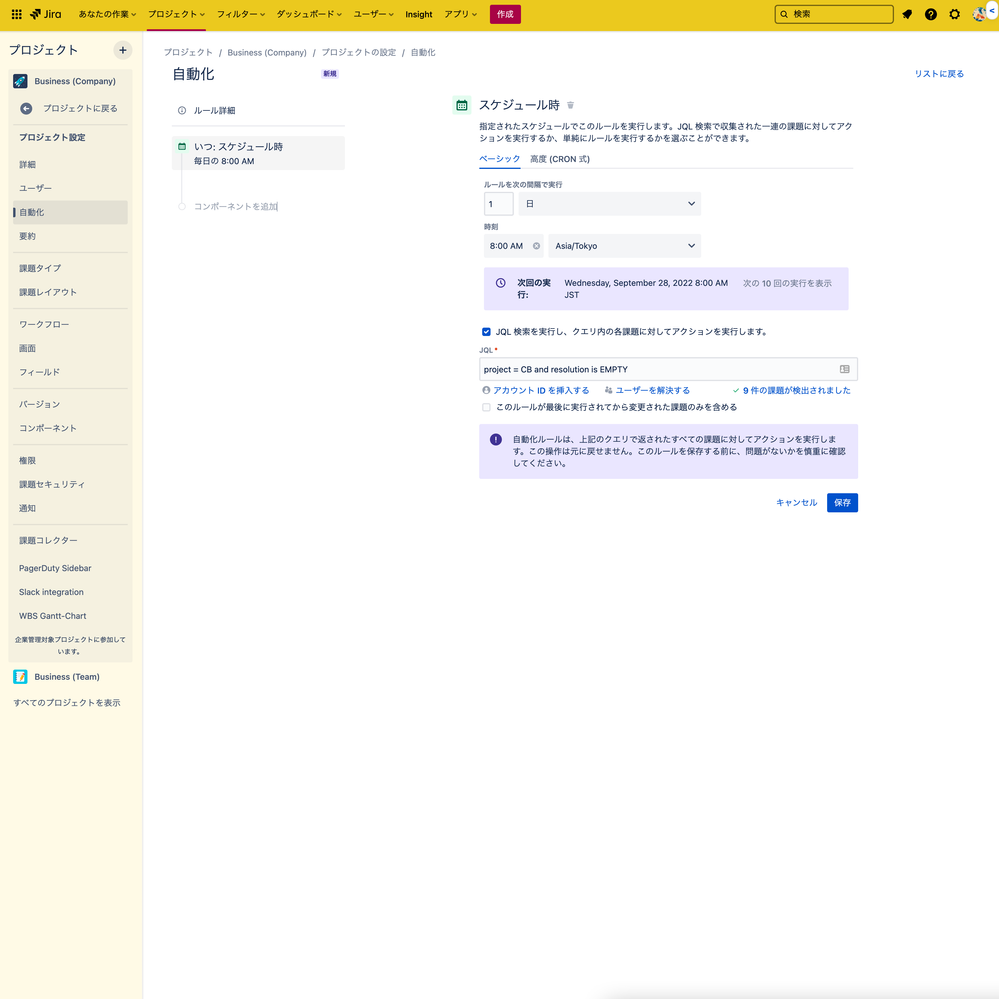999x999 pixels.
Task: Click inside the search field top right
Action: (x=835, y=14)
